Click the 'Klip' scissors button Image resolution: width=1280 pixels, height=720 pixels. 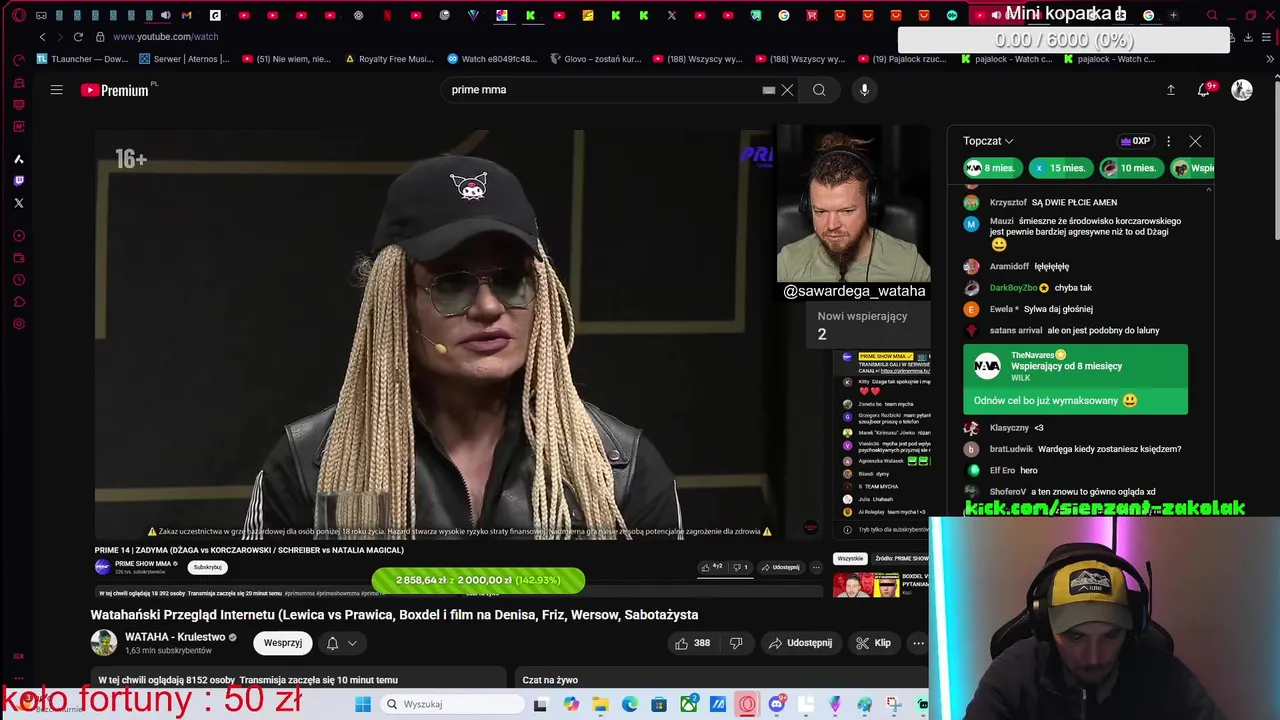pos(873,643)
